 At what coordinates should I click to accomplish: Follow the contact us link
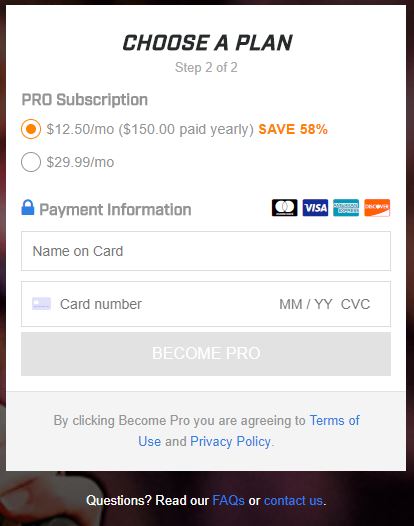pos(294,501)
